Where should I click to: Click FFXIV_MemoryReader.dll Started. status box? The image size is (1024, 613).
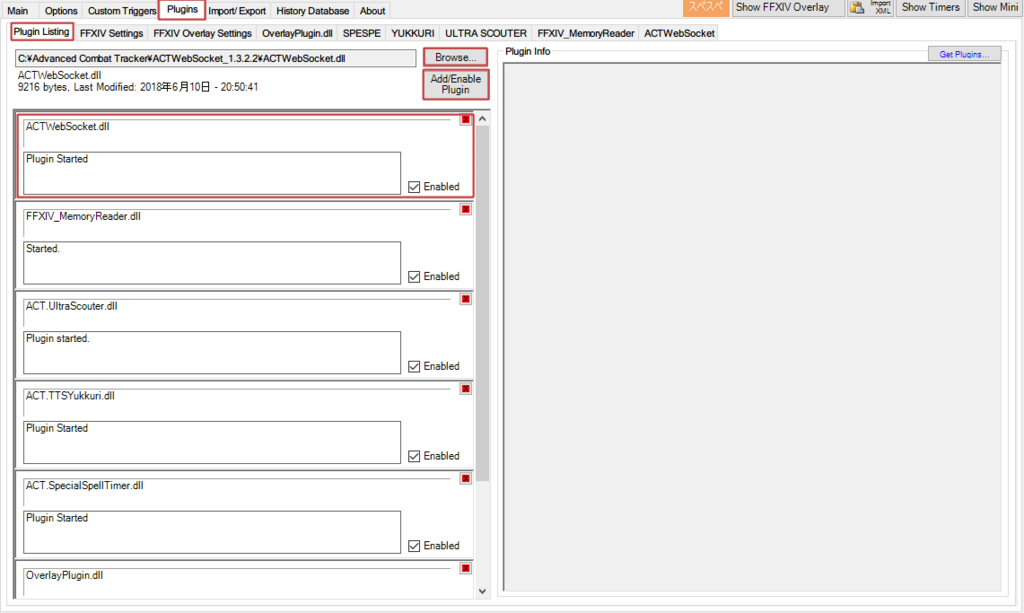[212, 263]
